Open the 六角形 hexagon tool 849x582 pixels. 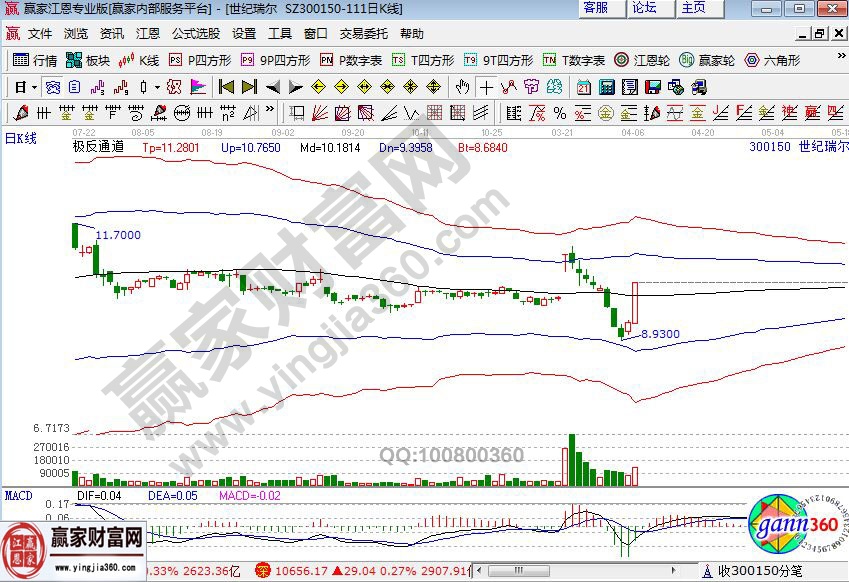774,60
